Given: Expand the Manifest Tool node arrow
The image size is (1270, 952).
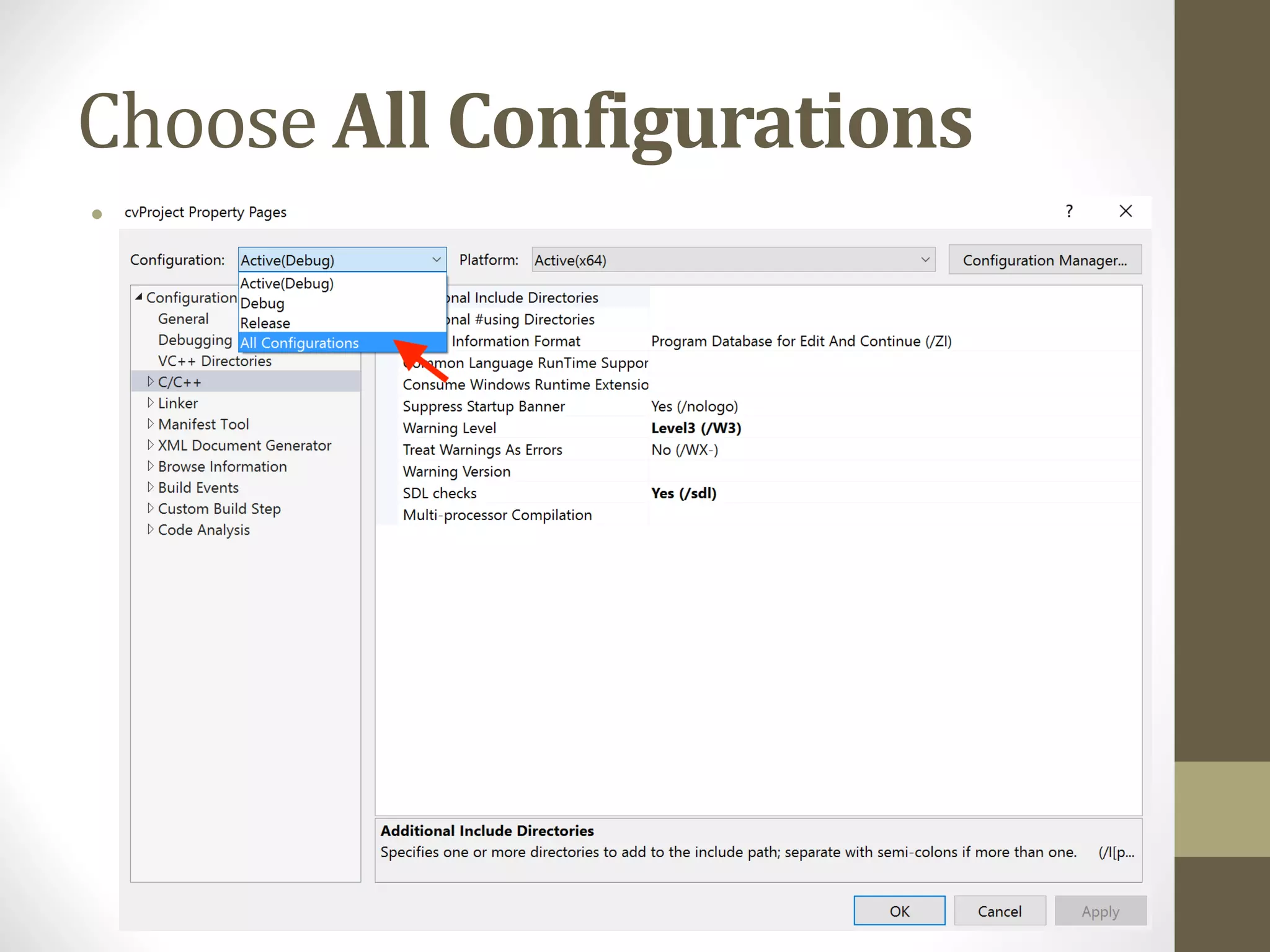Looking at the screenshot, I should tap(150, 424).
